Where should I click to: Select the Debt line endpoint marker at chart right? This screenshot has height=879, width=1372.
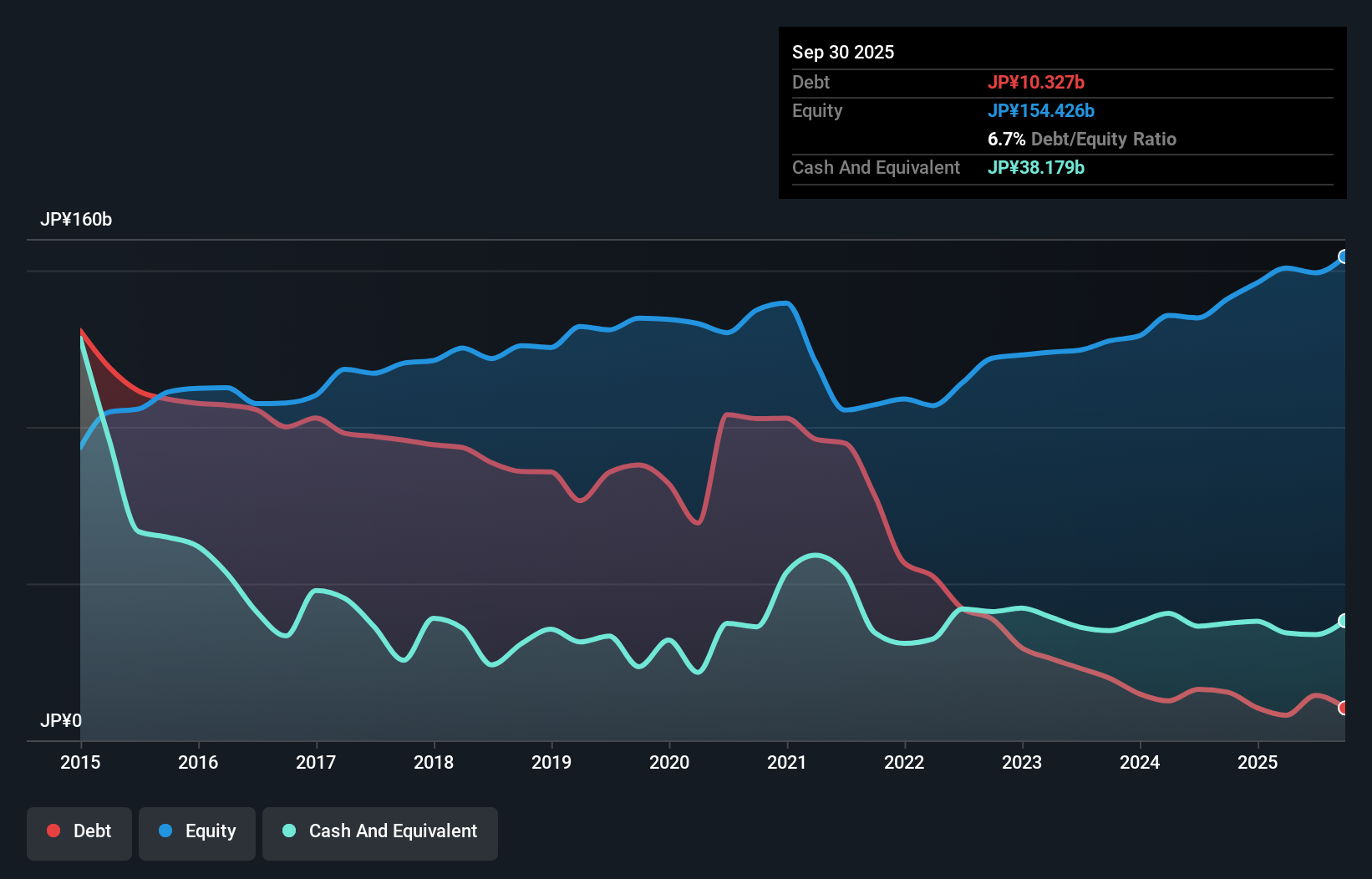1343,707
